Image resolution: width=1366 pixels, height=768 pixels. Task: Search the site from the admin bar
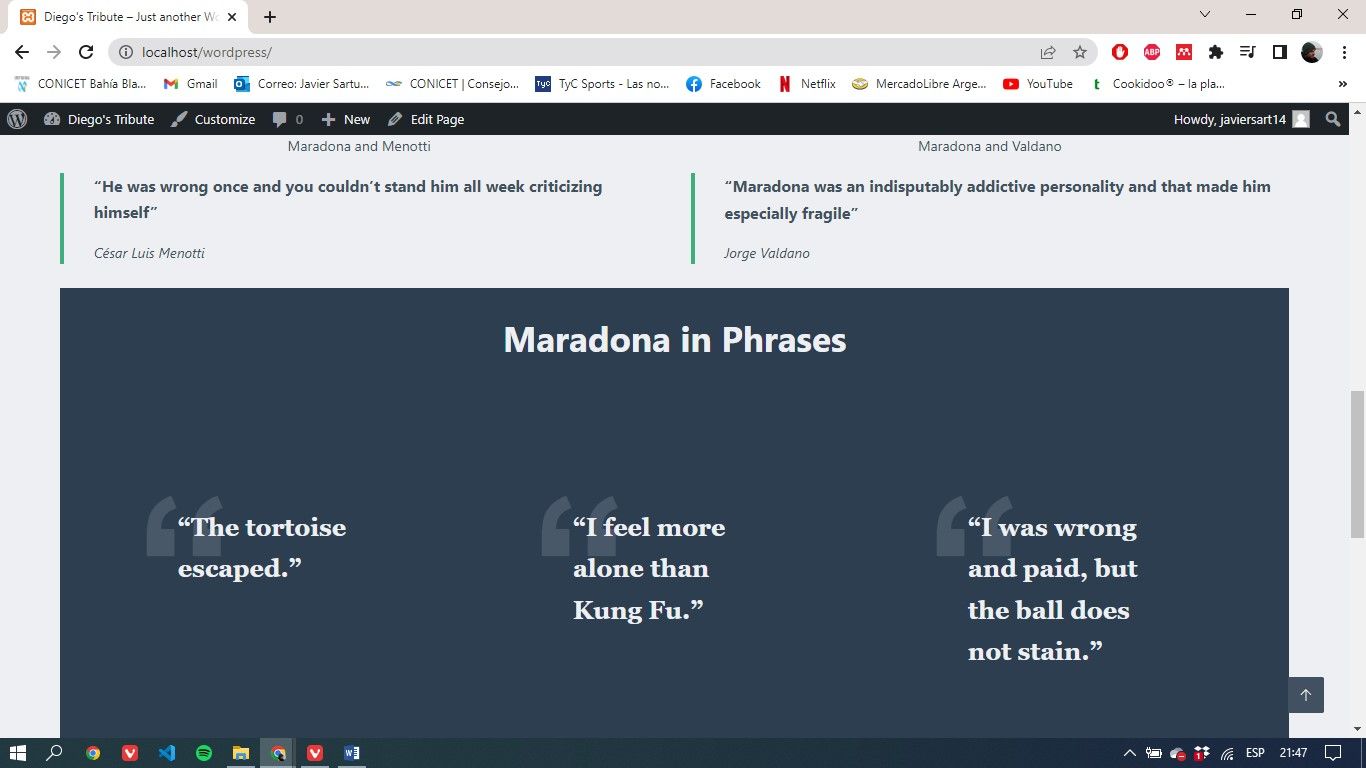(x=1333, y=119)
